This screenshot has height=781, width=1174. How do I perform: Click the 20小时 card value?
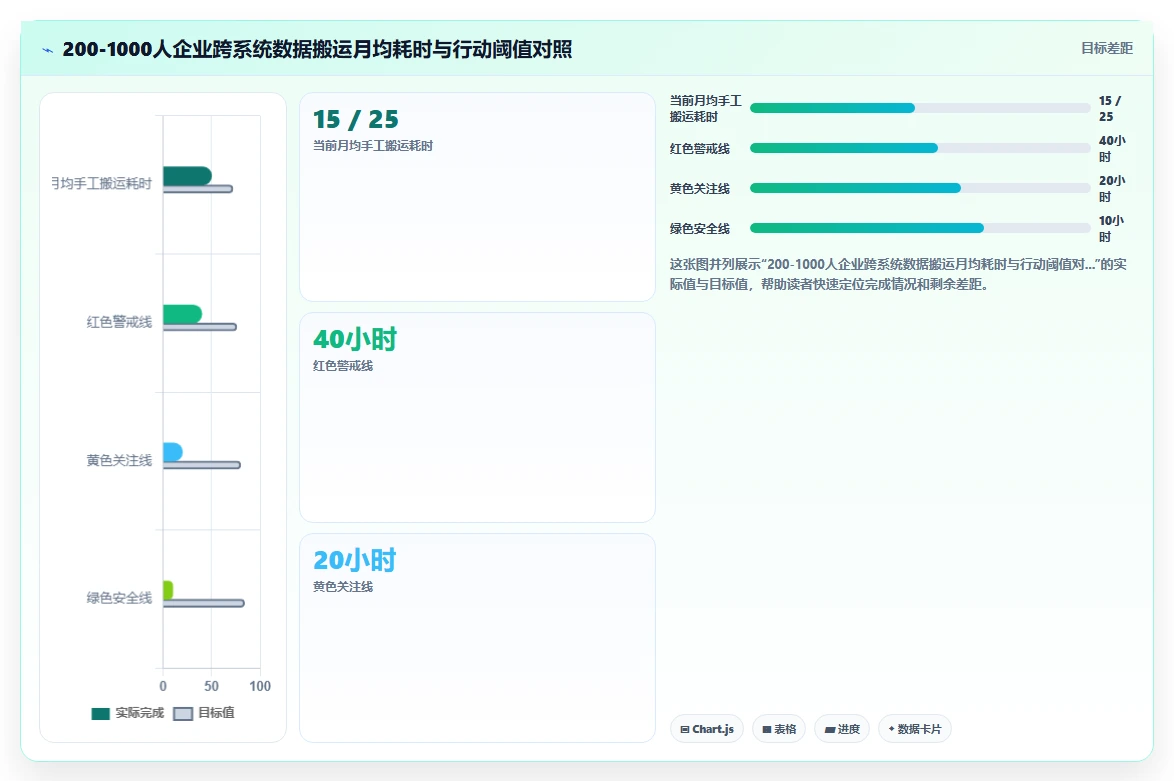pyautogui.click(x=355, y=560)
